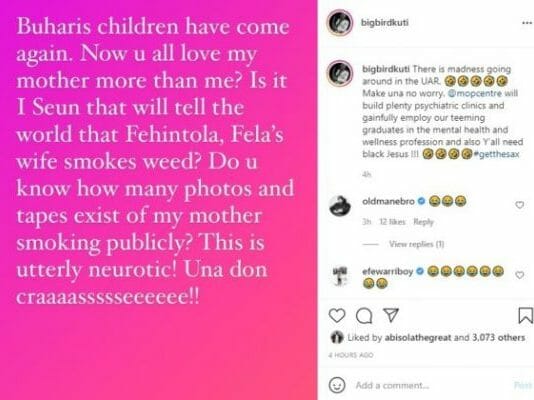Open bigbirdkuti profile from header username
This screenshot has width=534, height=400.
pos(384,22)
